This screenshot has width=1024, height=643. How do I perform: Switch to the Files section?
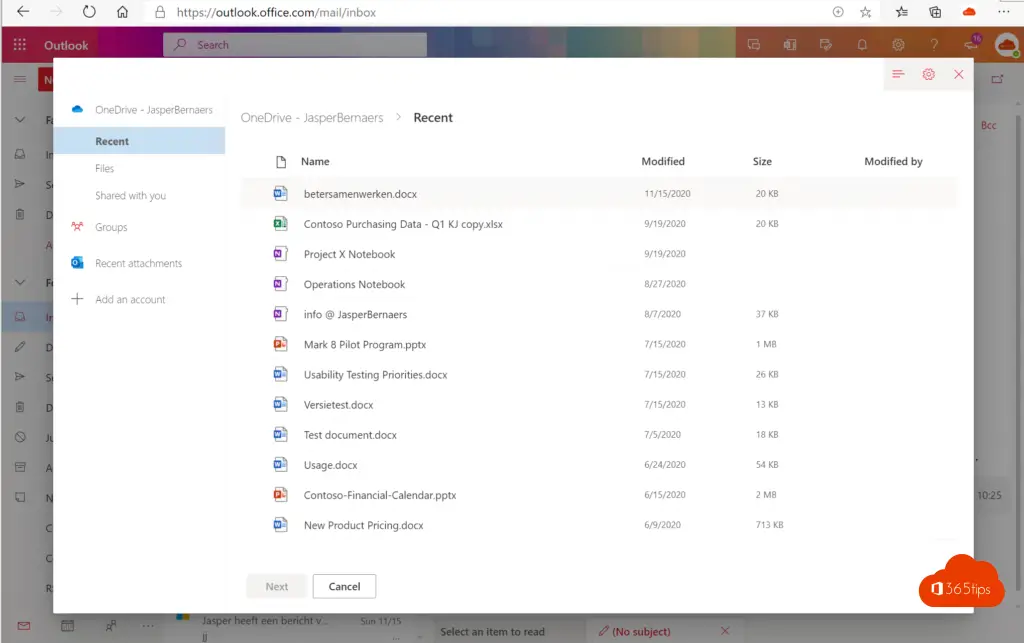[x=105, y=168]
